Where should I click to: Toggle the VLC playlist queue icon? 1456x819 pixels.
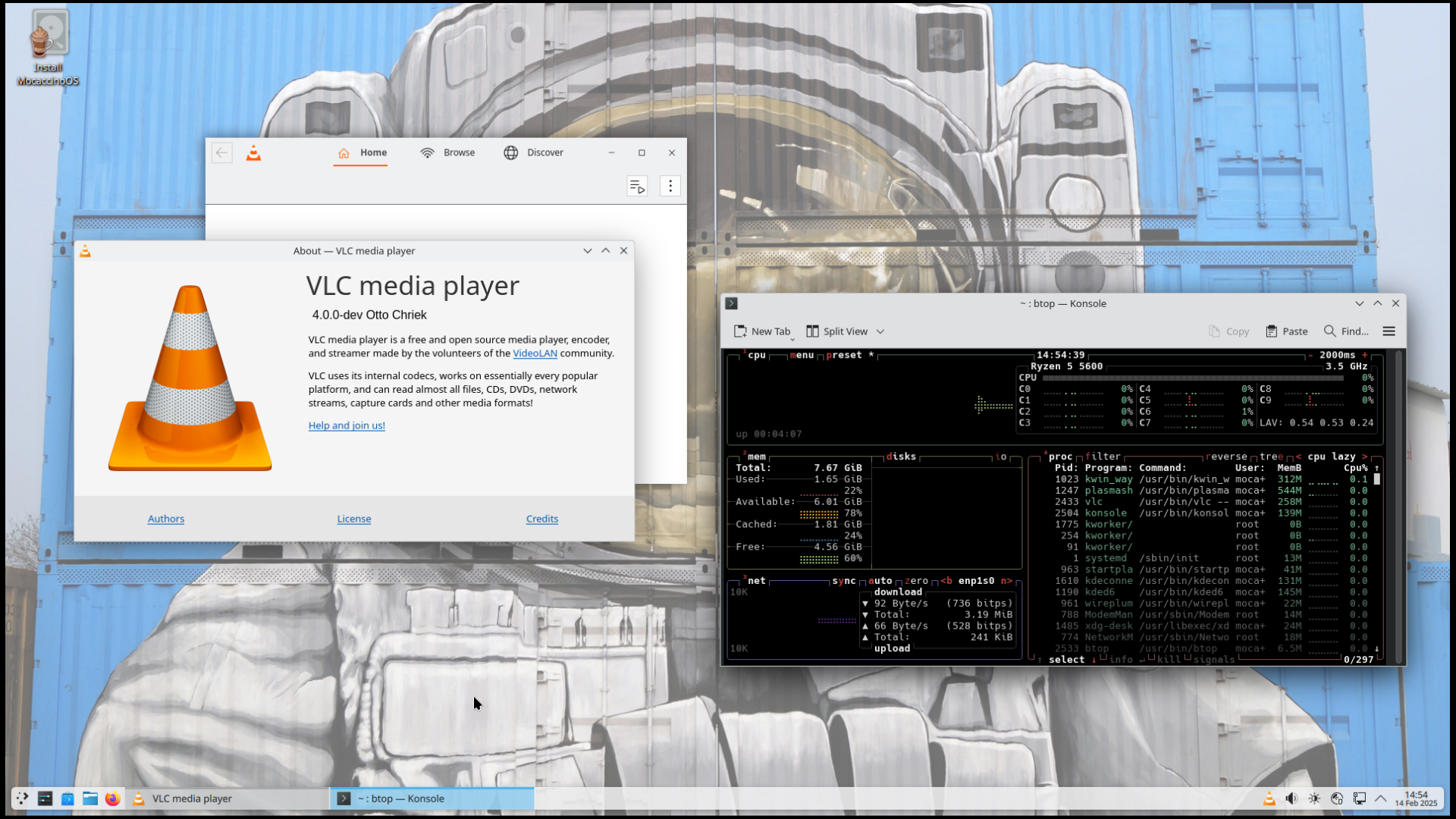(x=637, y=186)
